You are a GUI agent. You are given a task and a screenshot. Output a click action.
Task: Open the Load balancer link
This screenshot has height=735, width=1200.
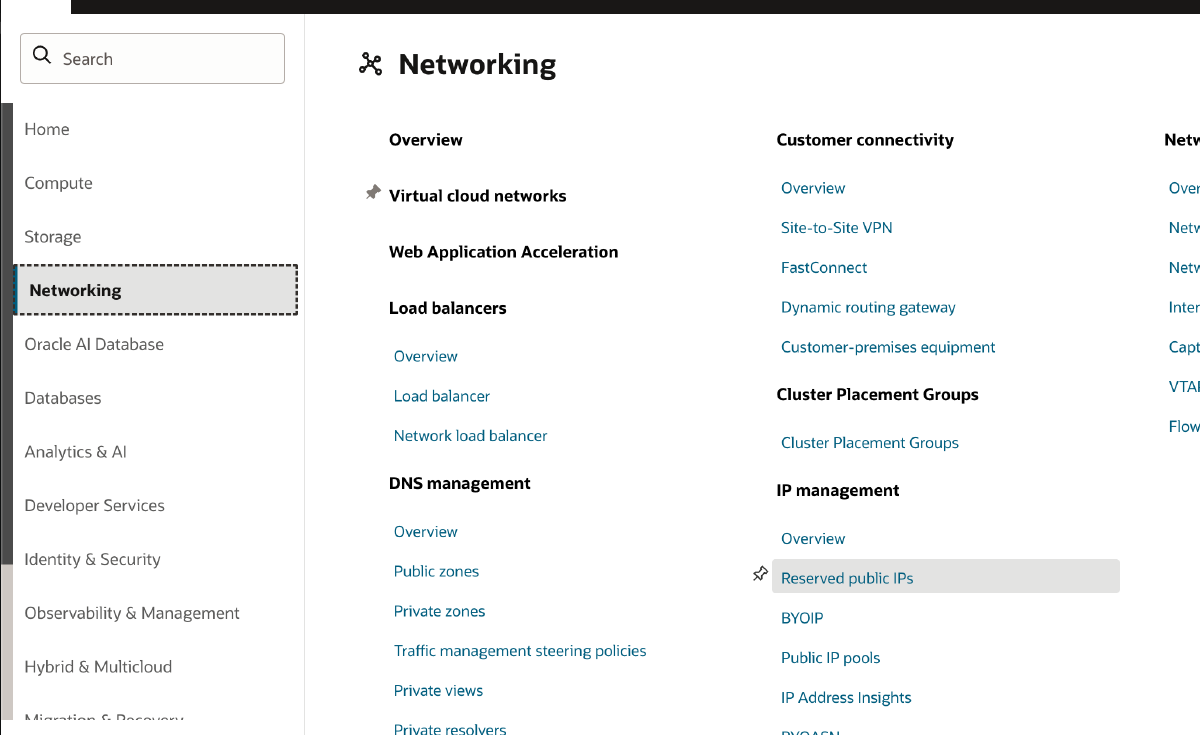pos(442,396)
